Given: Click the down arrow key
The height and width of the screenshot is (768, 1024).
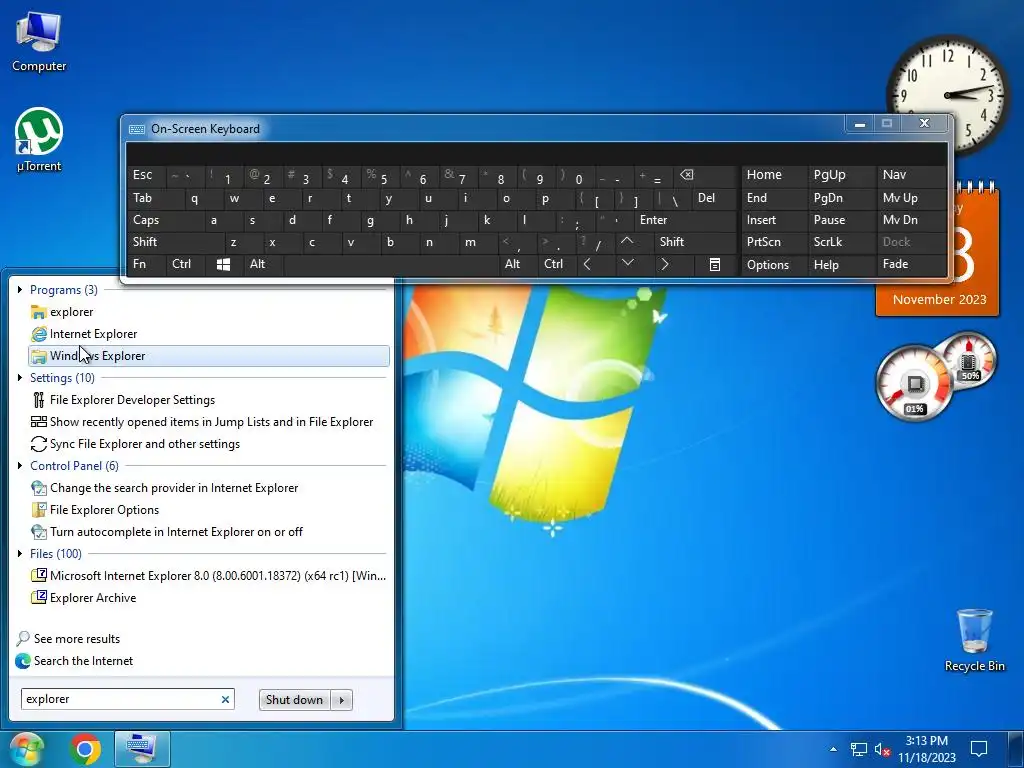Looking at the screenshot, I should pyautogui.click(x=628, y=264).
